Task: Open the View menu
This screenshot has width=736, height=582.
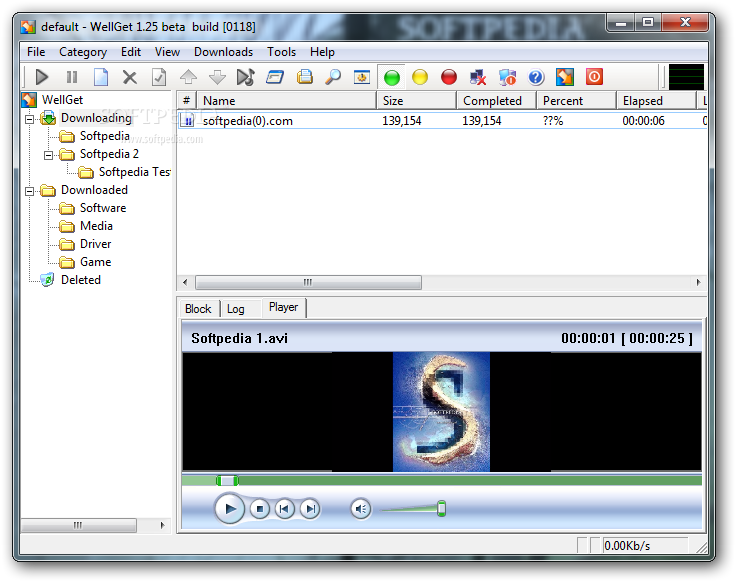Action: (x=167, y=52)
